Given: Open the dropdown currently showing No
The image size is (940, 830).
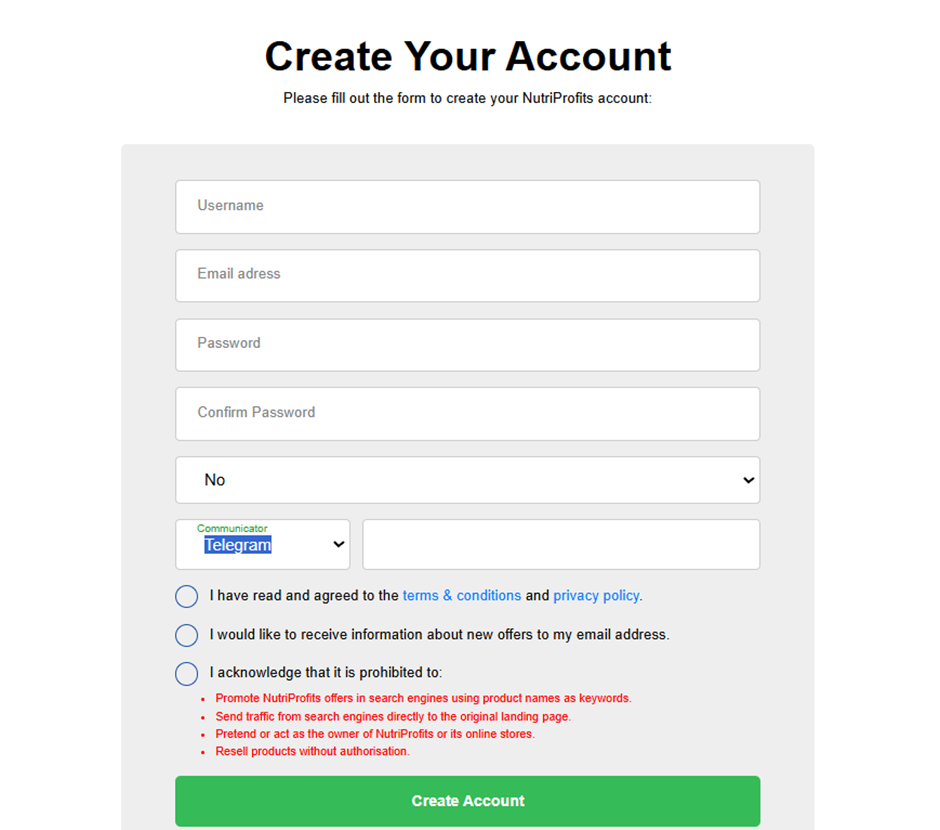Looking at the screenshot, I should [467, 480].
